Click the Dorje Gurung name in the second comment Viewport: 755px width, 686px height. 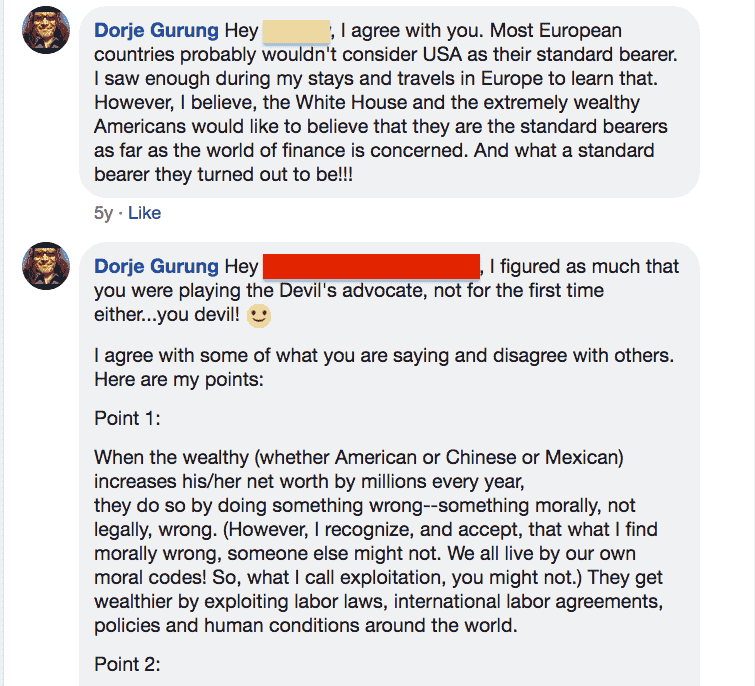click(x=155, y=266)
